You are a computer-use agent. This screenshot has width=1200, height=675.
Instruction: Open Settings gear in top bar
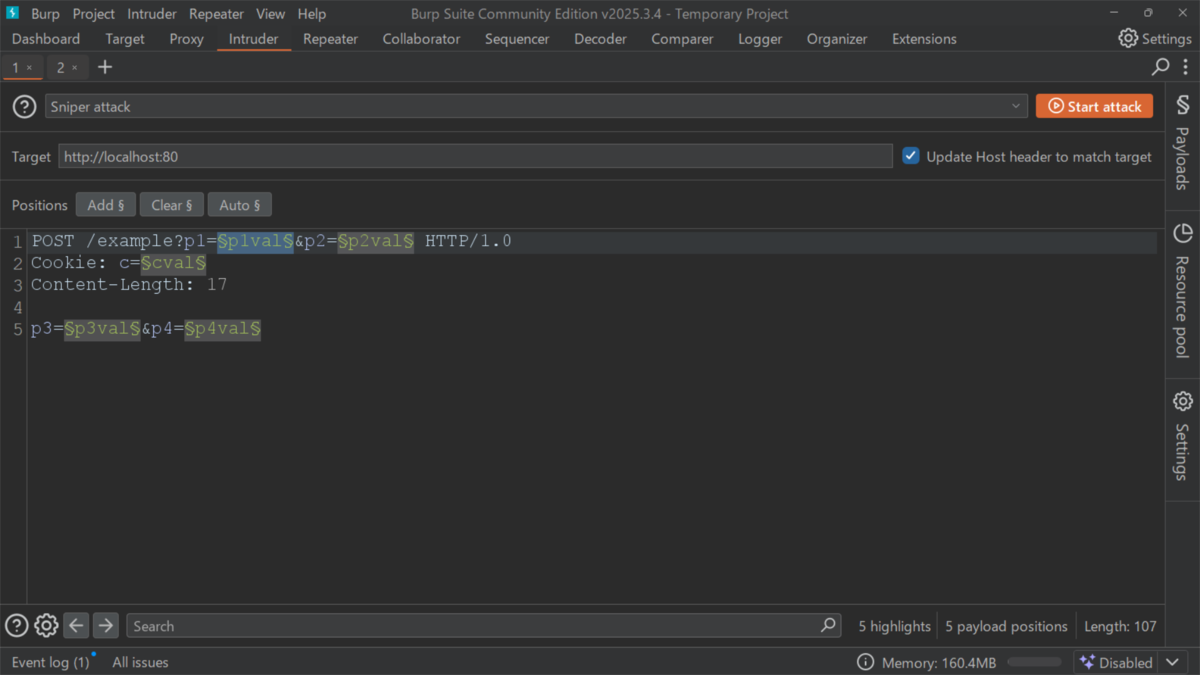[x=1155, y=38]
